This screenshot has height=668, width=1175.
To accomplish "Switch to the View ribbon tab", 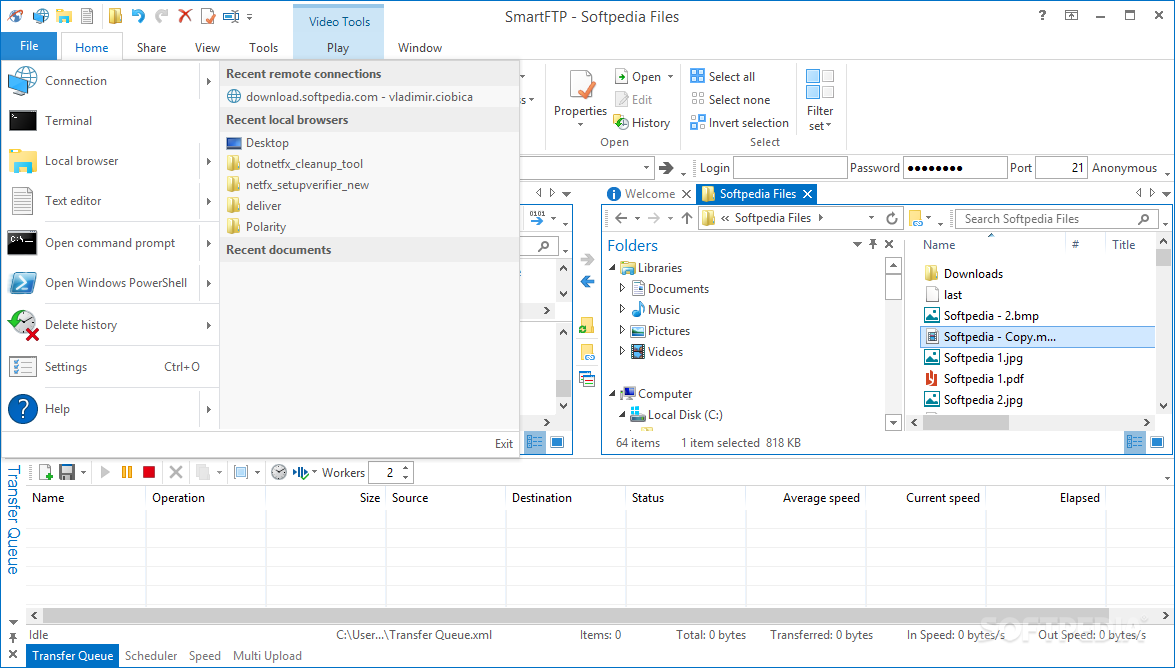I will point(208,47).
